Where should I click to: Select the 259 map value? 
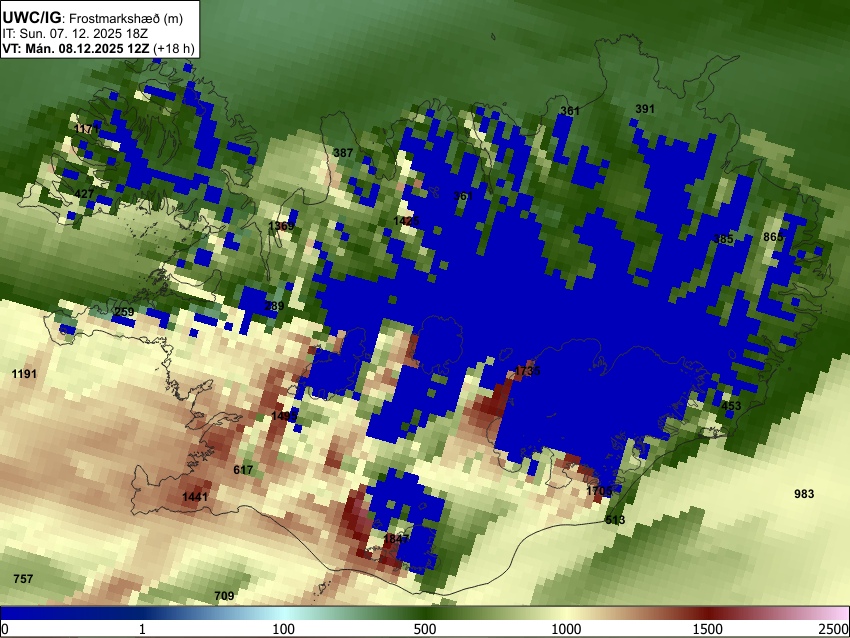(124, 312)
